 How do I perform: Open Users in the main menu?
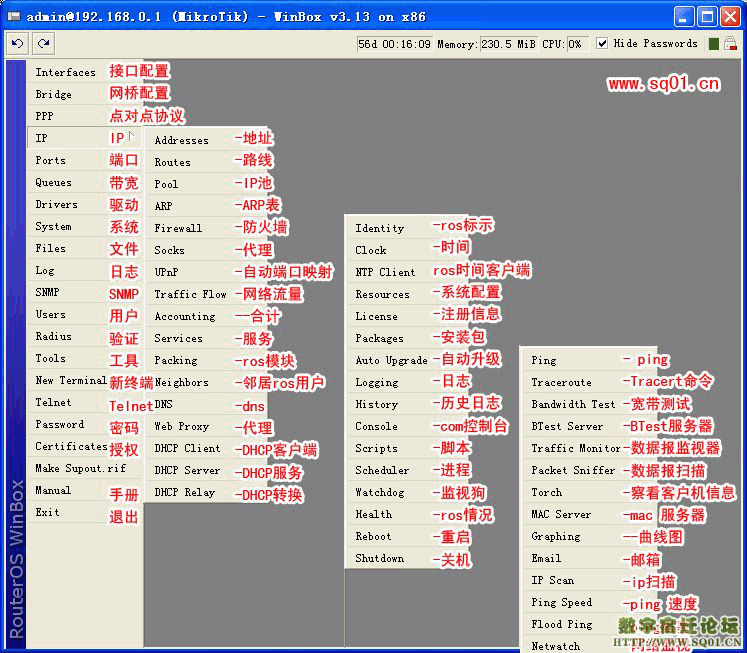(x=85, y=314)
